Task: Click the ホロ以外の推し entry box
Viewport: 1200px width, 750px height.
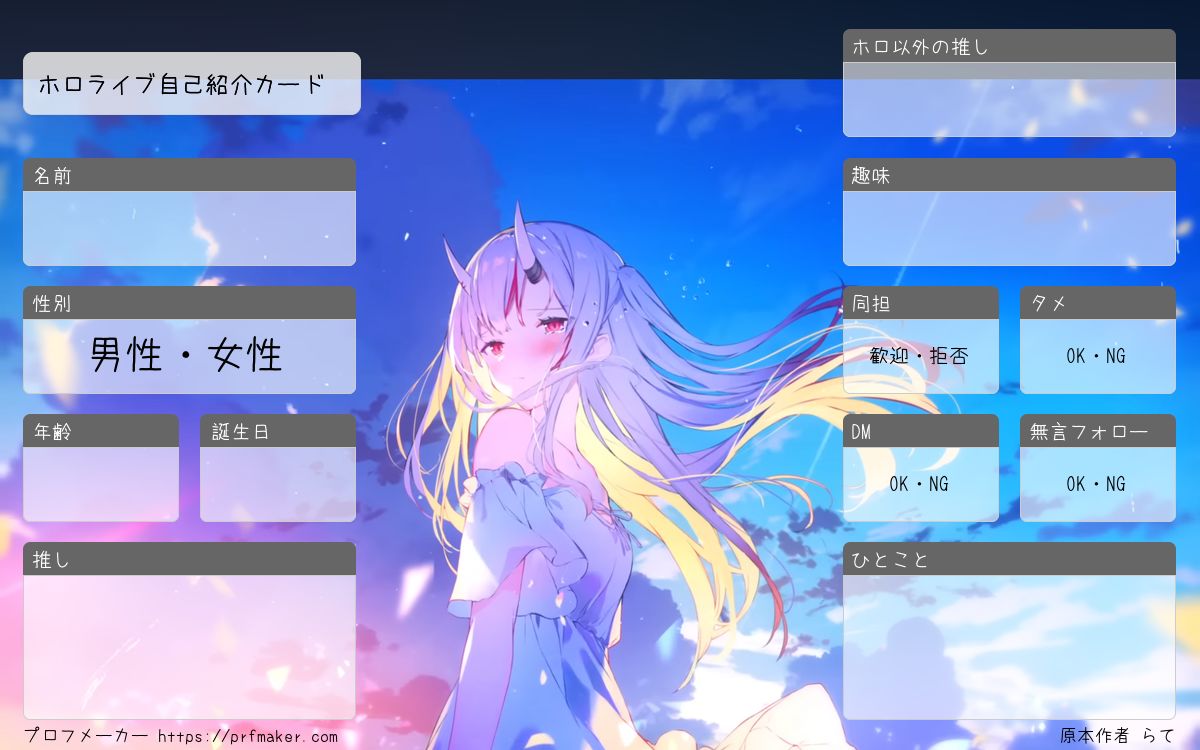Action: click(1009, 100)
